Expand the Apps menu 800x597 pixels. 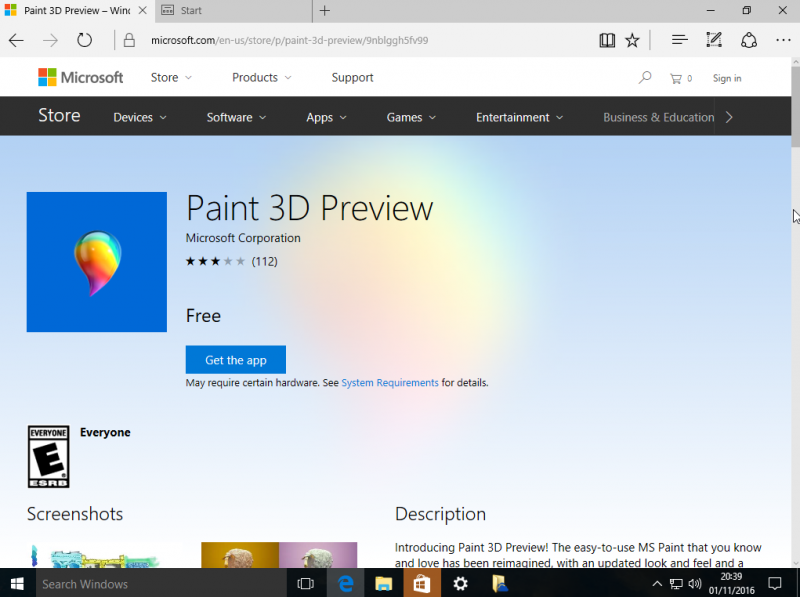(326, 117)
